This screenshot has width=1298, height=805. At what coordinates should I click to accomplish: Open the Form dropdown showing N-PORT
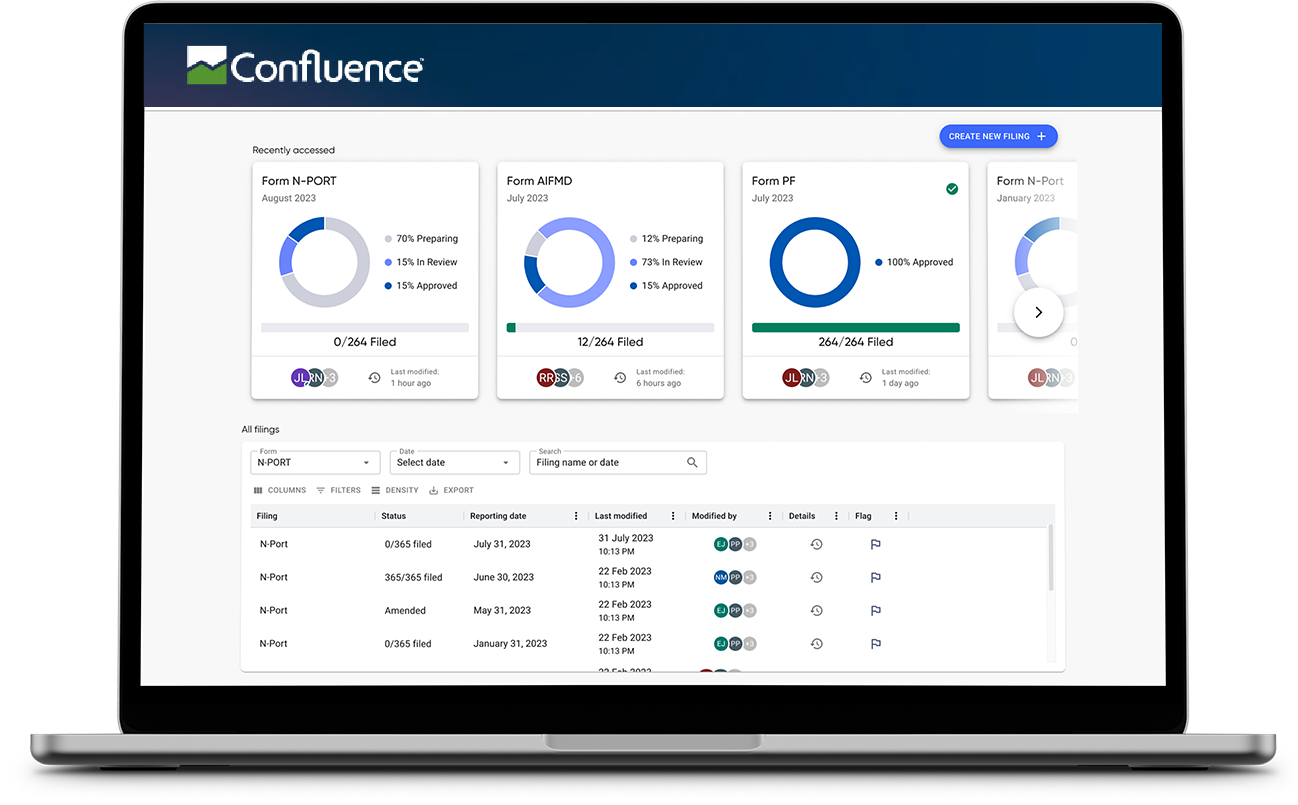(315, 463)
